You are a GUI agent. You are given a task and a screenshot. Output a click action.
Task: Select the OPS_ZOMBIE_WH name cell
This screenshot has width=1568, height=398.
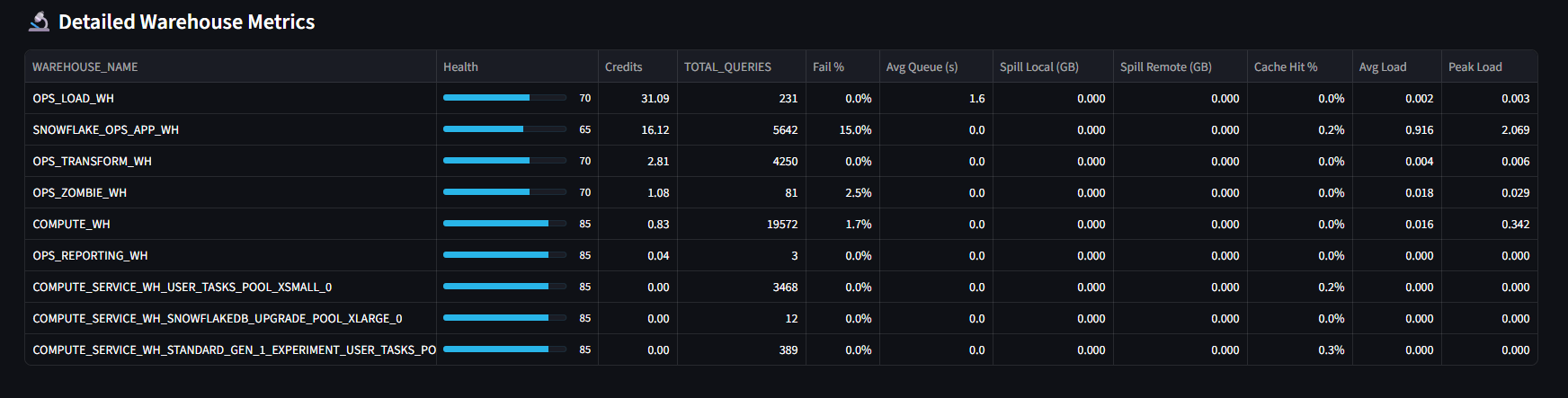pyautogui.click(x=80, y=193)
